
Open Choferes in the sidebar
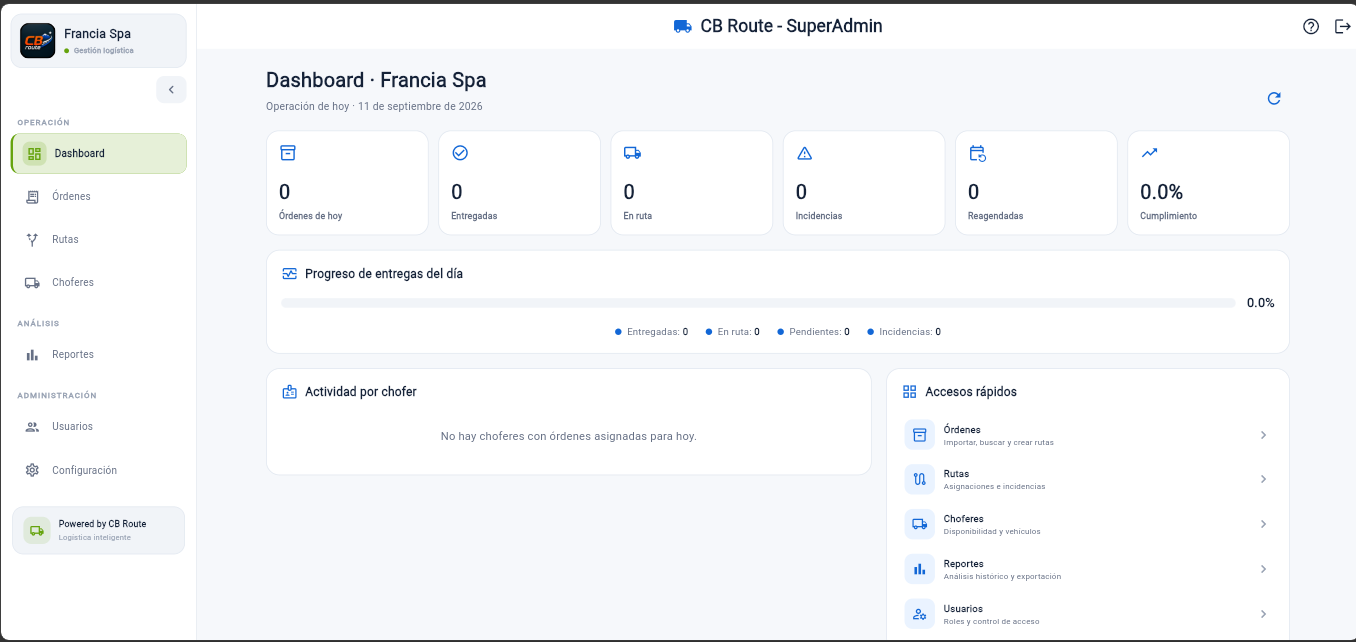[99, 282]
